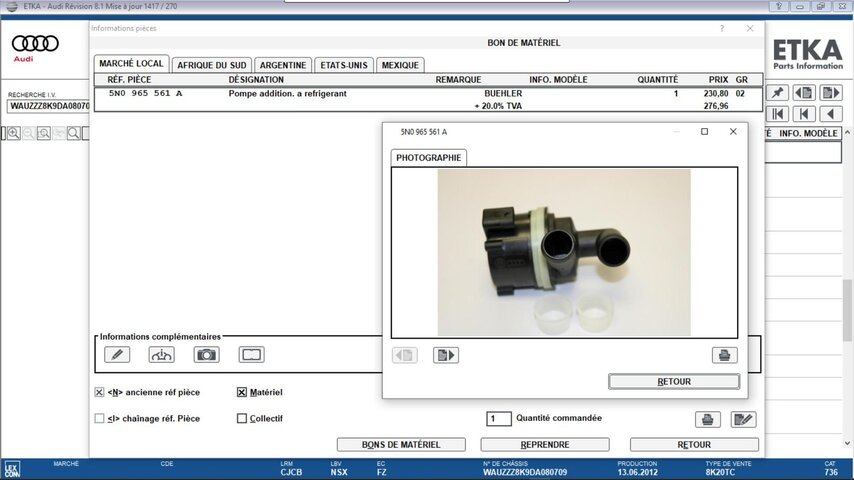The image size is (854, 480).
Task: Switch to ETATS-UNIS tab
Action: pos(344,65)
